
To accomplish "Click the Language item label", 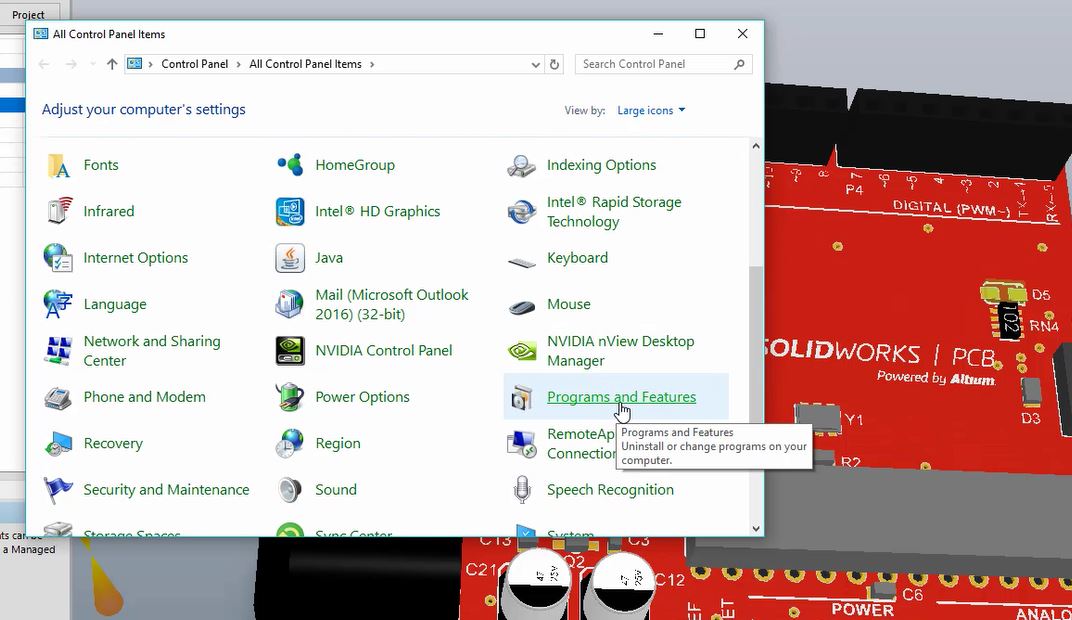I will tap(115, 304).
